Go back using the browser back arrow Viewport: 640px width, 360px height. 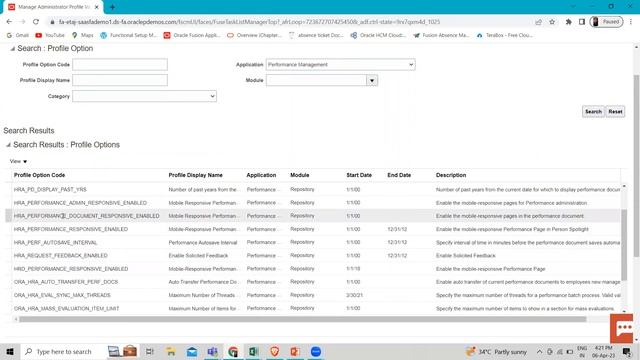coord(9,22)
